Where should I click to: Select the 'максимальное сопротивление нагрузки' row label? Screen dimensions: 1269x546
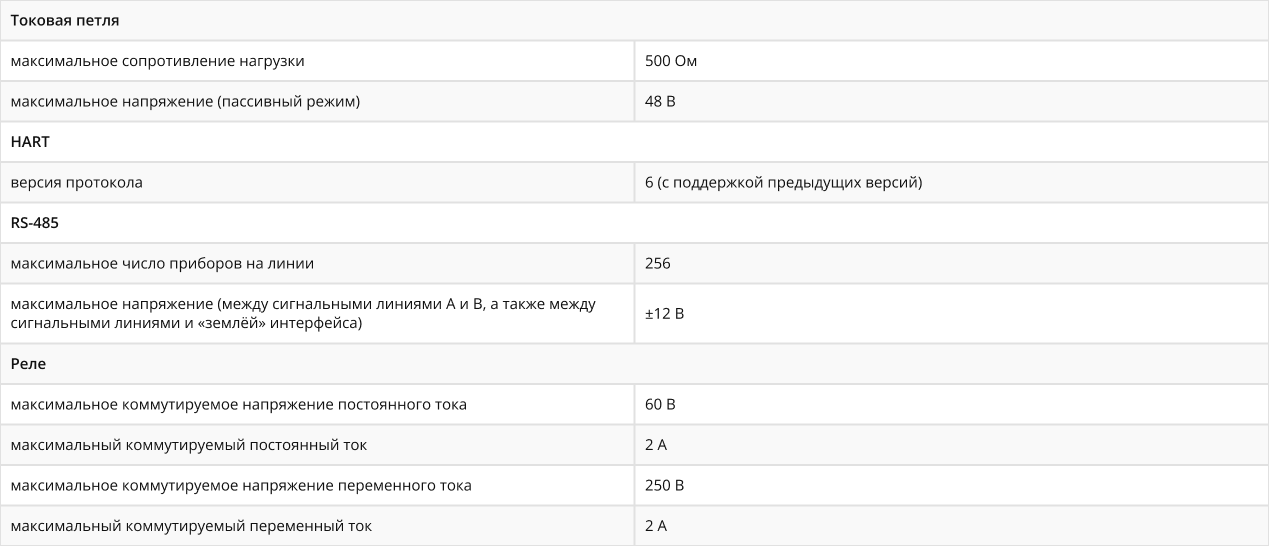point(317,61)
